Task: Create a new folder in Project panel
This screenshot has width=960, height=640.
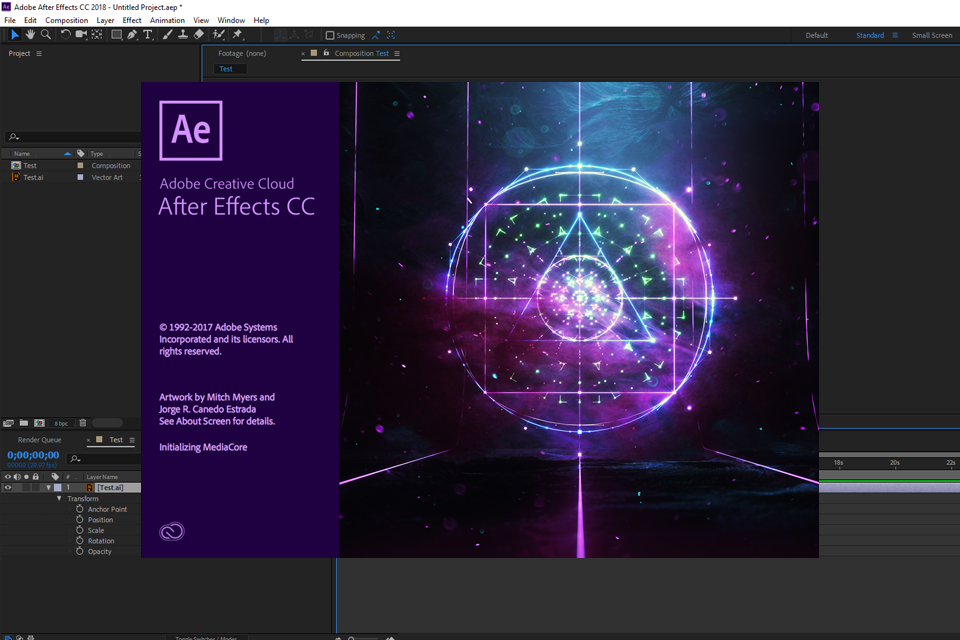Action: 24,423
